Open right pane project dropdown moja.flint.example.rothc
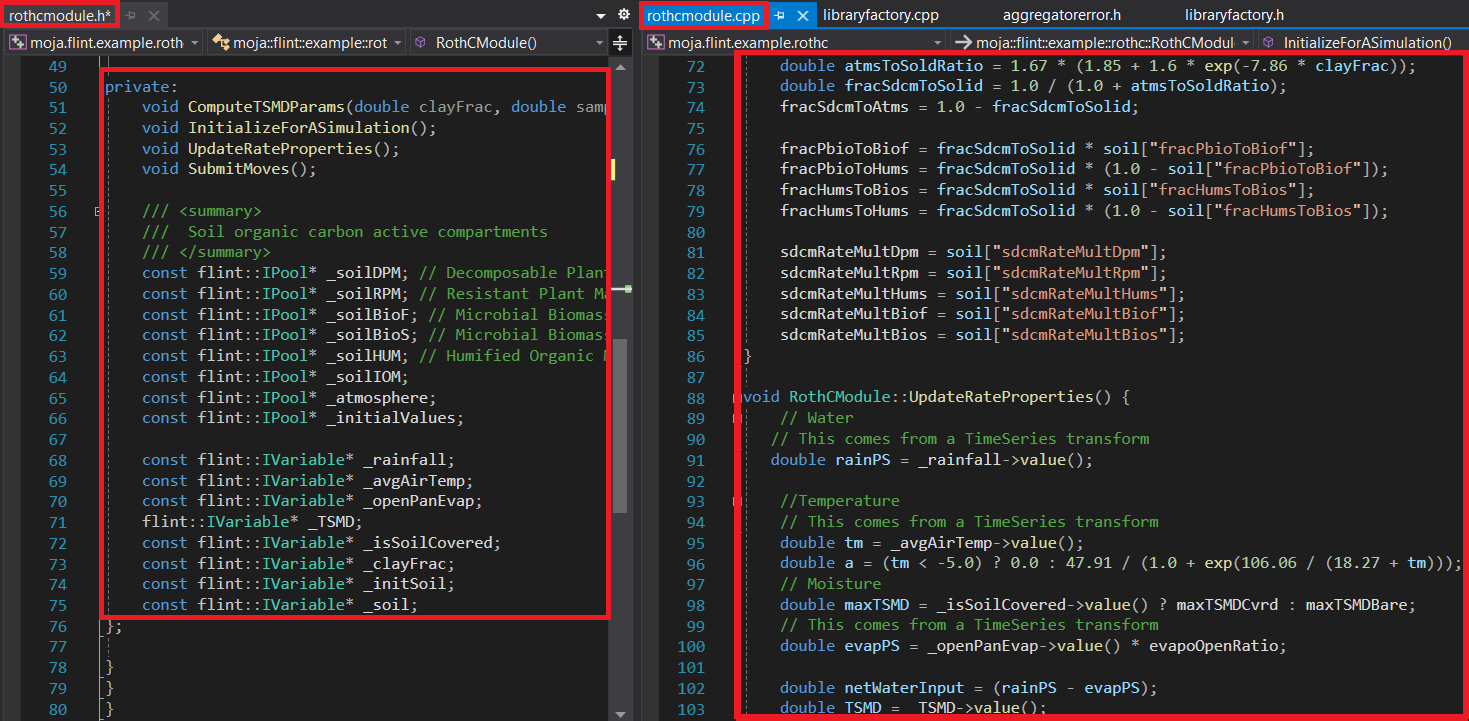This screenshot has height=721, width=1469. pyautogui.click(x=795, y=43)
